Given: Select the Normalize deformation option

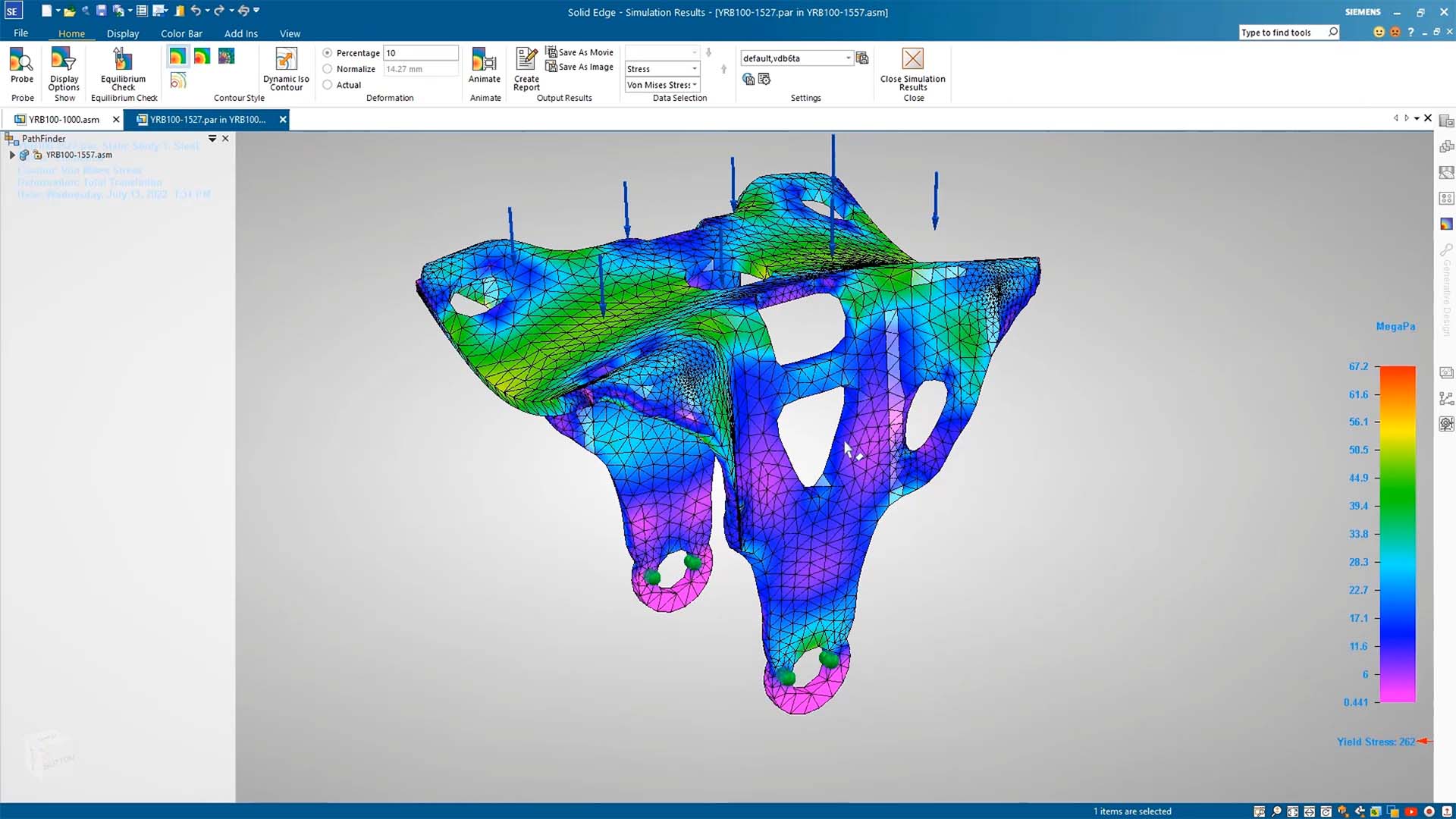Looking at the screenshot, I should (x=327, y=68).
